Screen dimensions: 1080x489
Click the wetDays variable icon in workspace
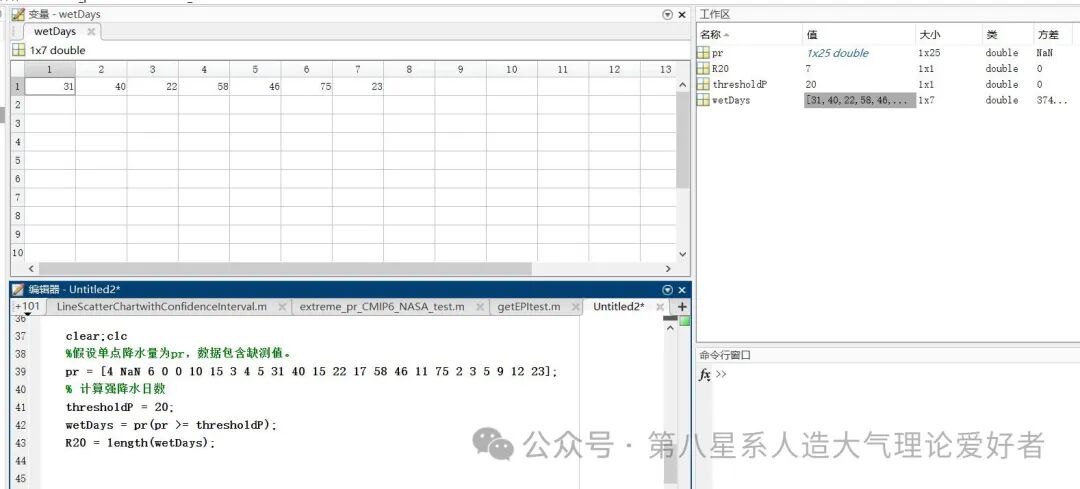click(x=703, y=101)
